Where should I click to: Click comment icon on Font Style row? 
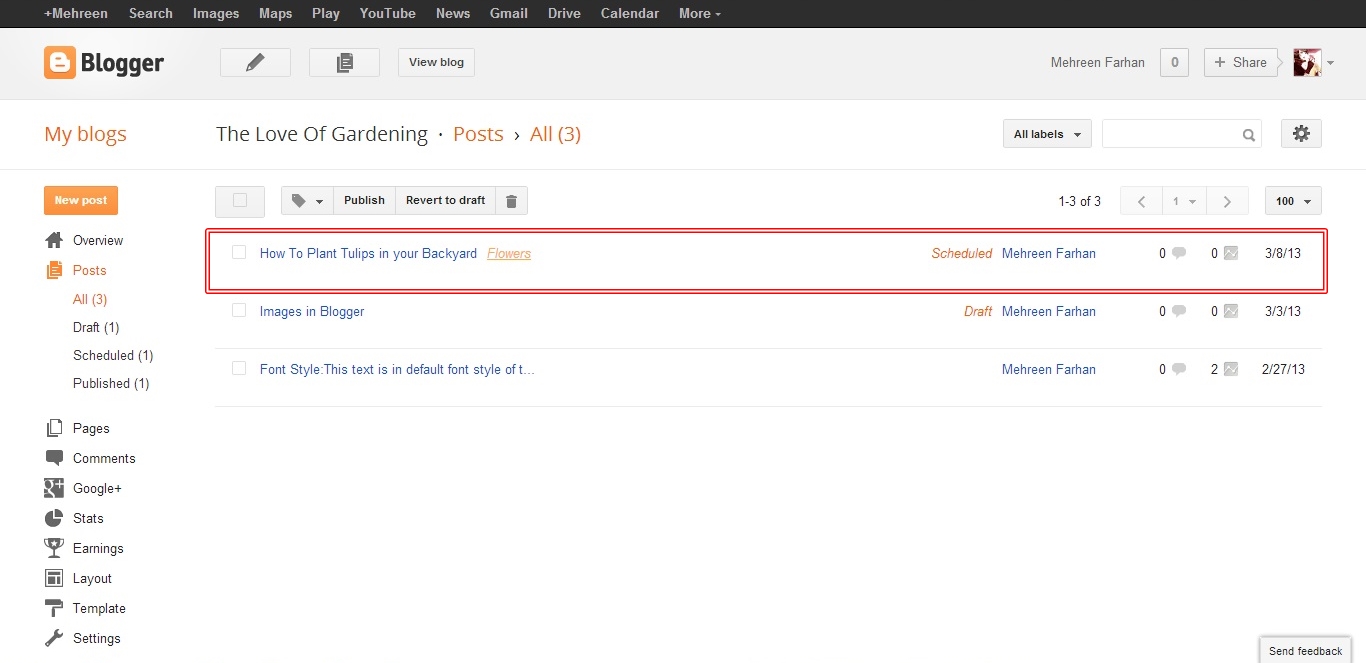(1179, 369)
